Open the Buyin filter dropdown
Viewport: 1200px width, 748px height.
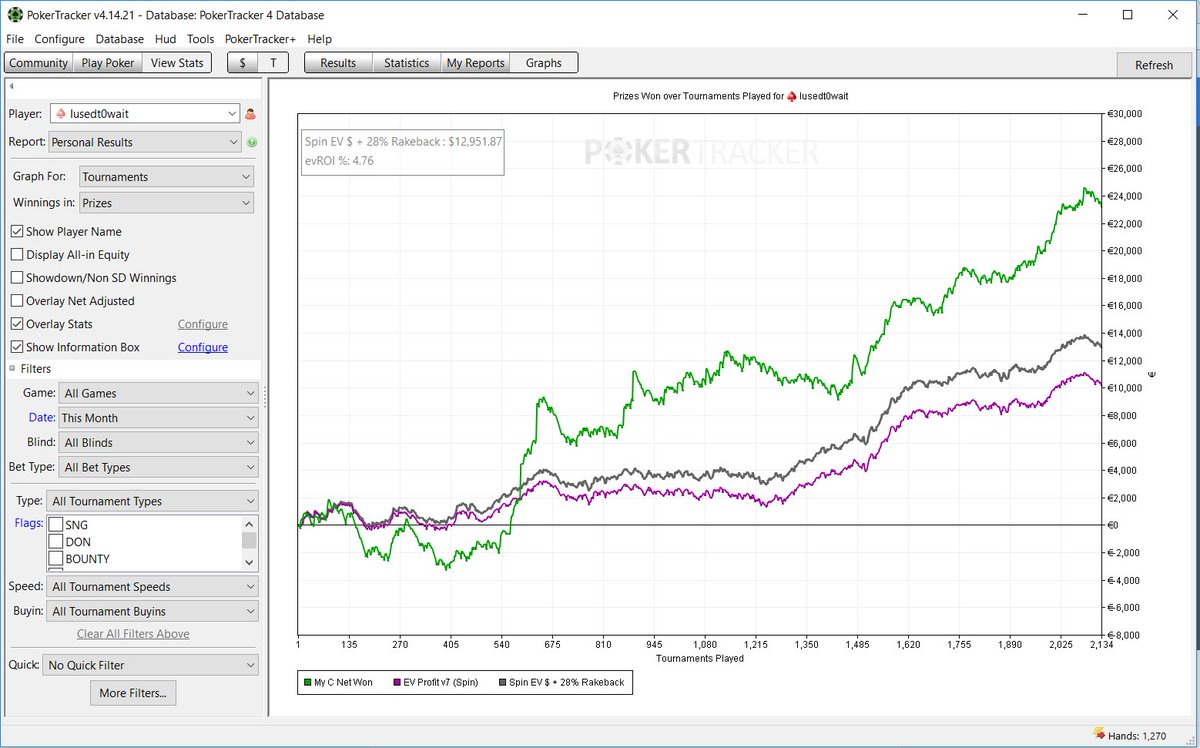pyautogui.click(x=153, y=611)
